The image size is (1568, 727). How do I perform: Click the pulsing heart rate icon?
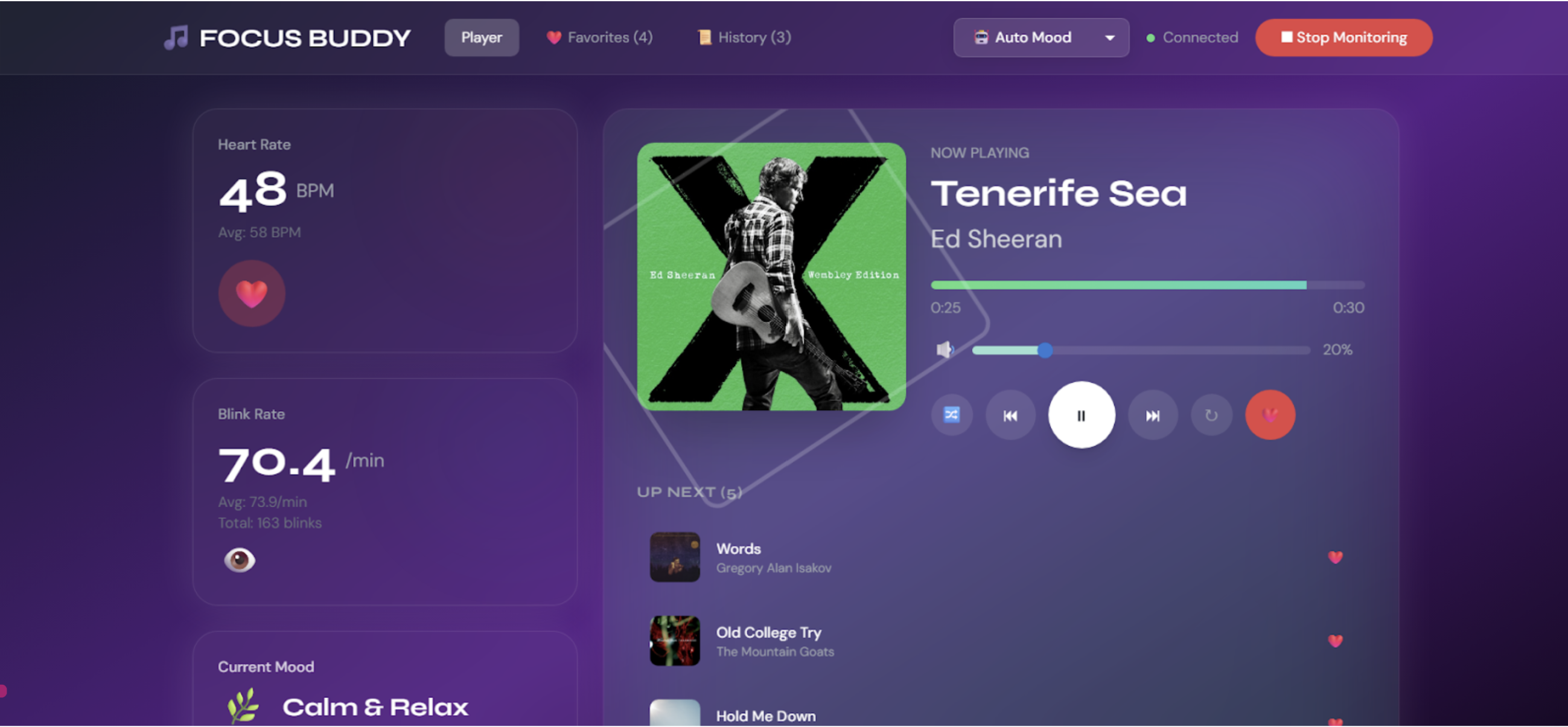(x=252, y=293)
